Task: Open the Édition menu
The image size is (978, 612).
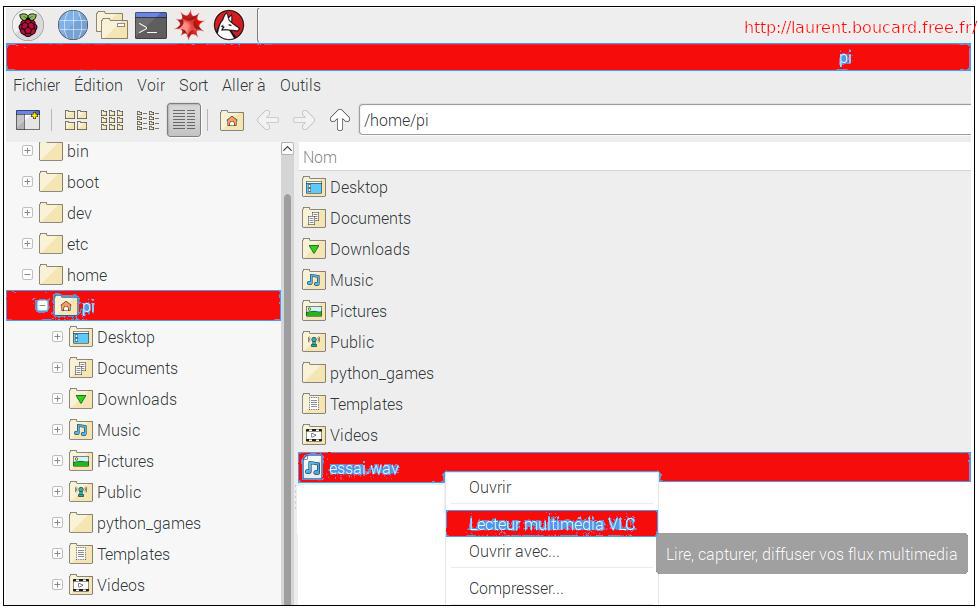Action: point(99,85)
